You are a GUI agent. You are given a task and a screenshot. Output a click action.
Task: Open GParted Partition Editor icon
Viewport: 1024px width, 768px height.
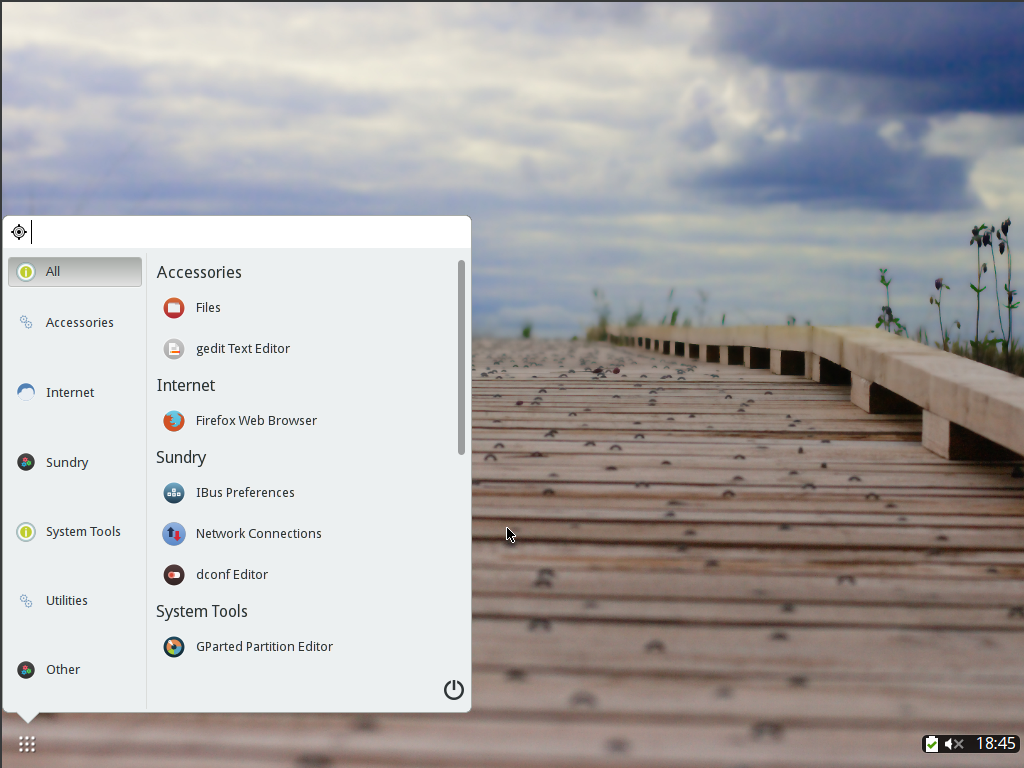174,647
